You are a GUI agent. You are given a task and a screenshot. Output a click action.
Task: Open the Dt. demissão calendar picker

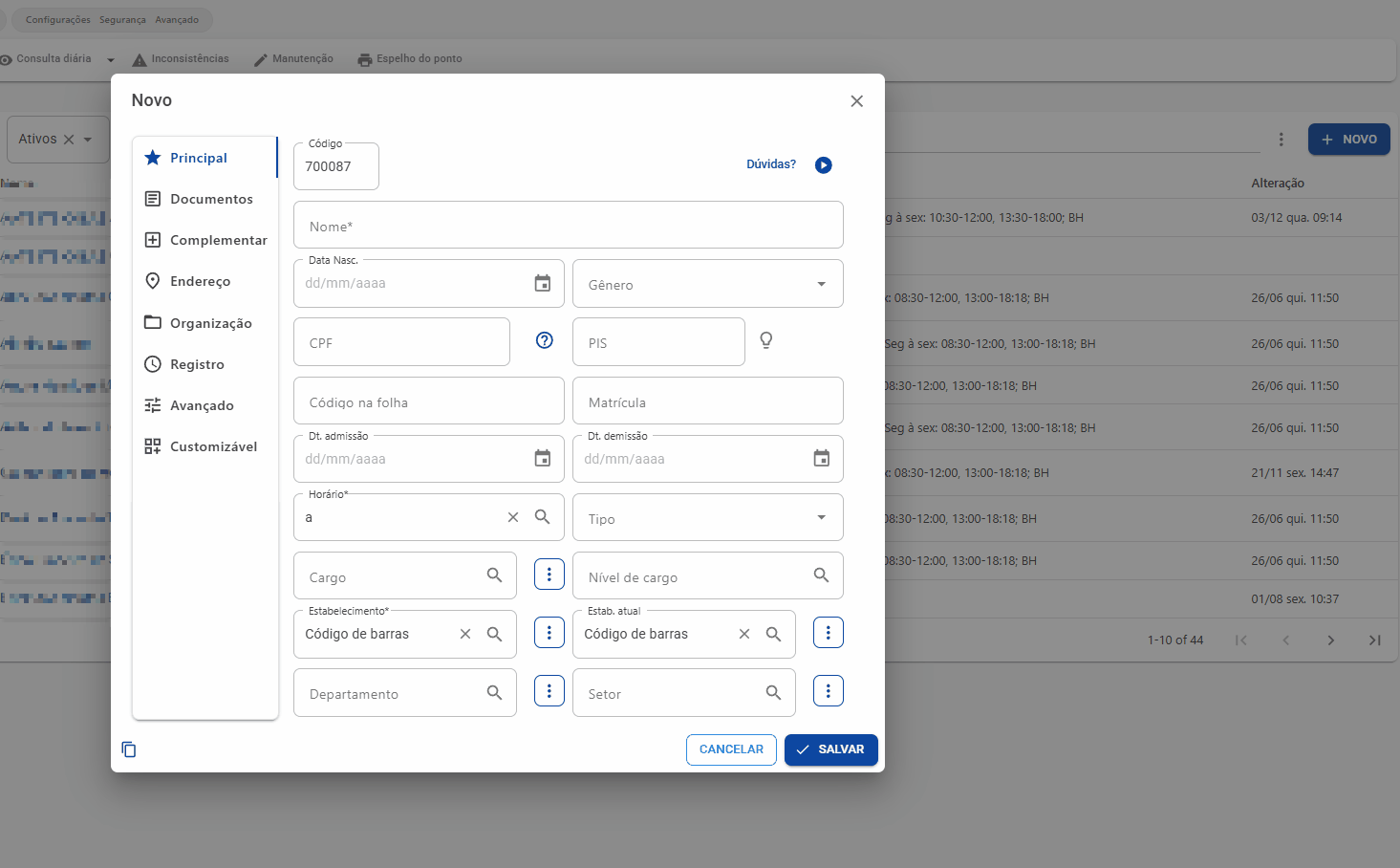(x=821, y=459)
